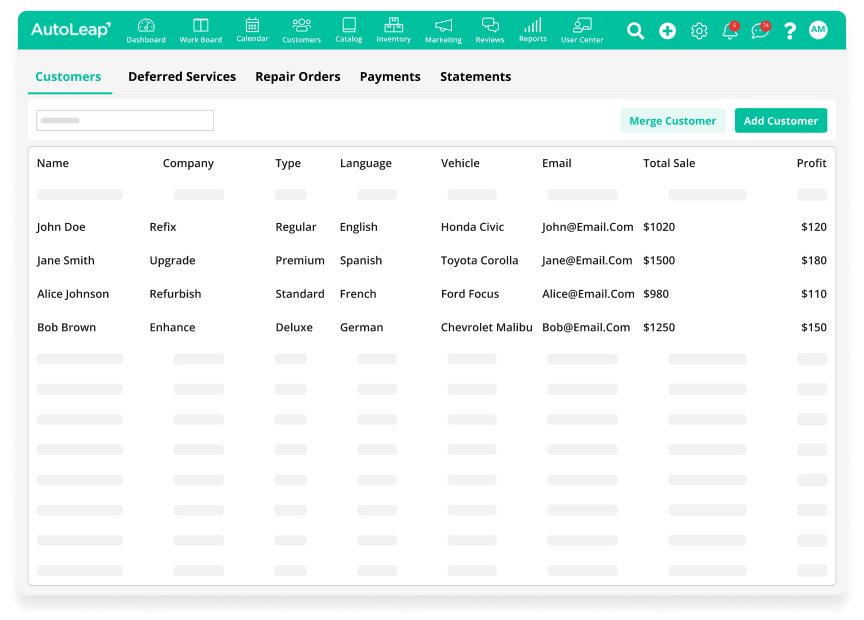
Task: Click the plus quick-add icon
Action: tap(667, 31)
